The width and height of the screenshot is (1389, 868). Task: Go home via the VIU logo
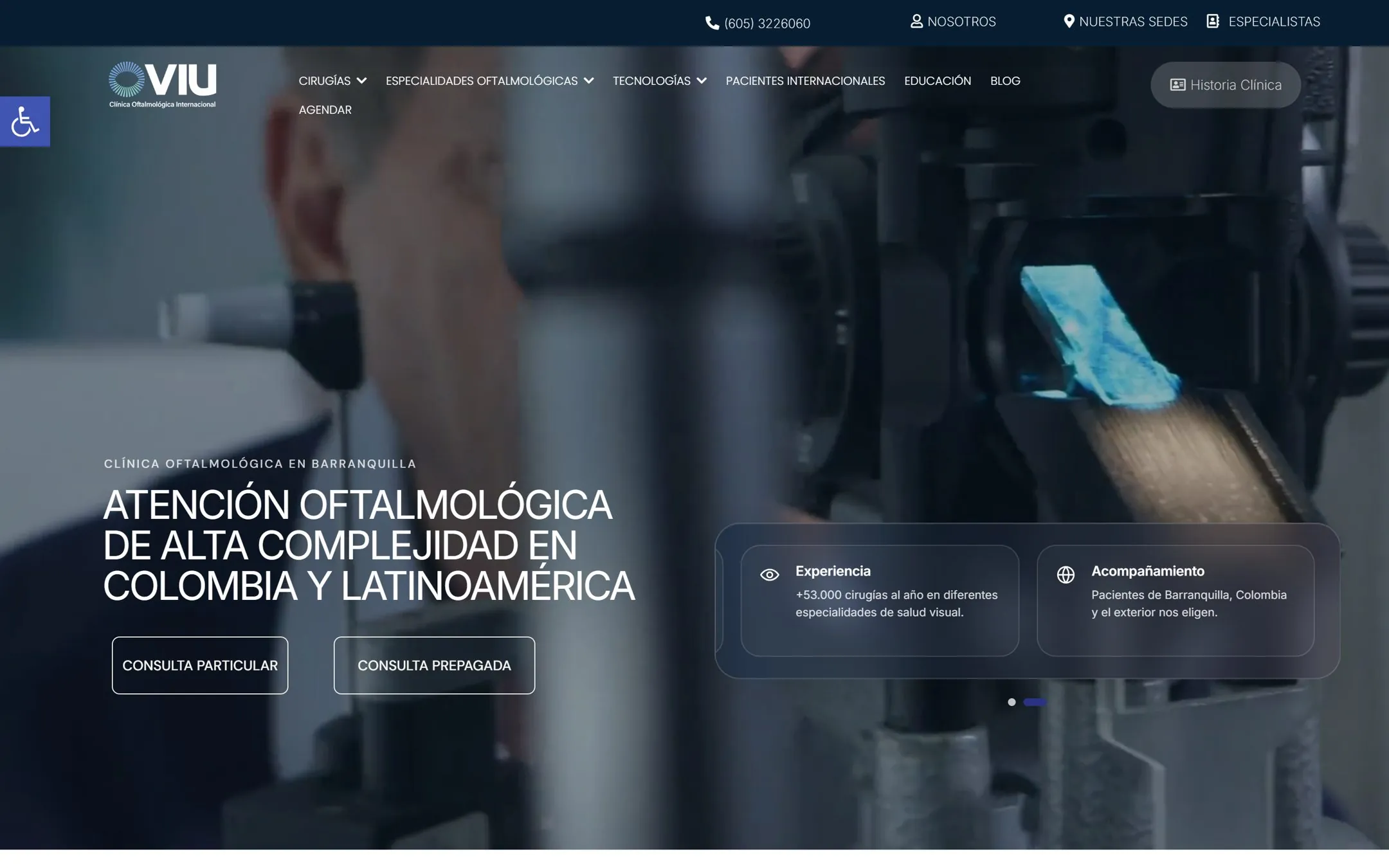pos(163,84)
